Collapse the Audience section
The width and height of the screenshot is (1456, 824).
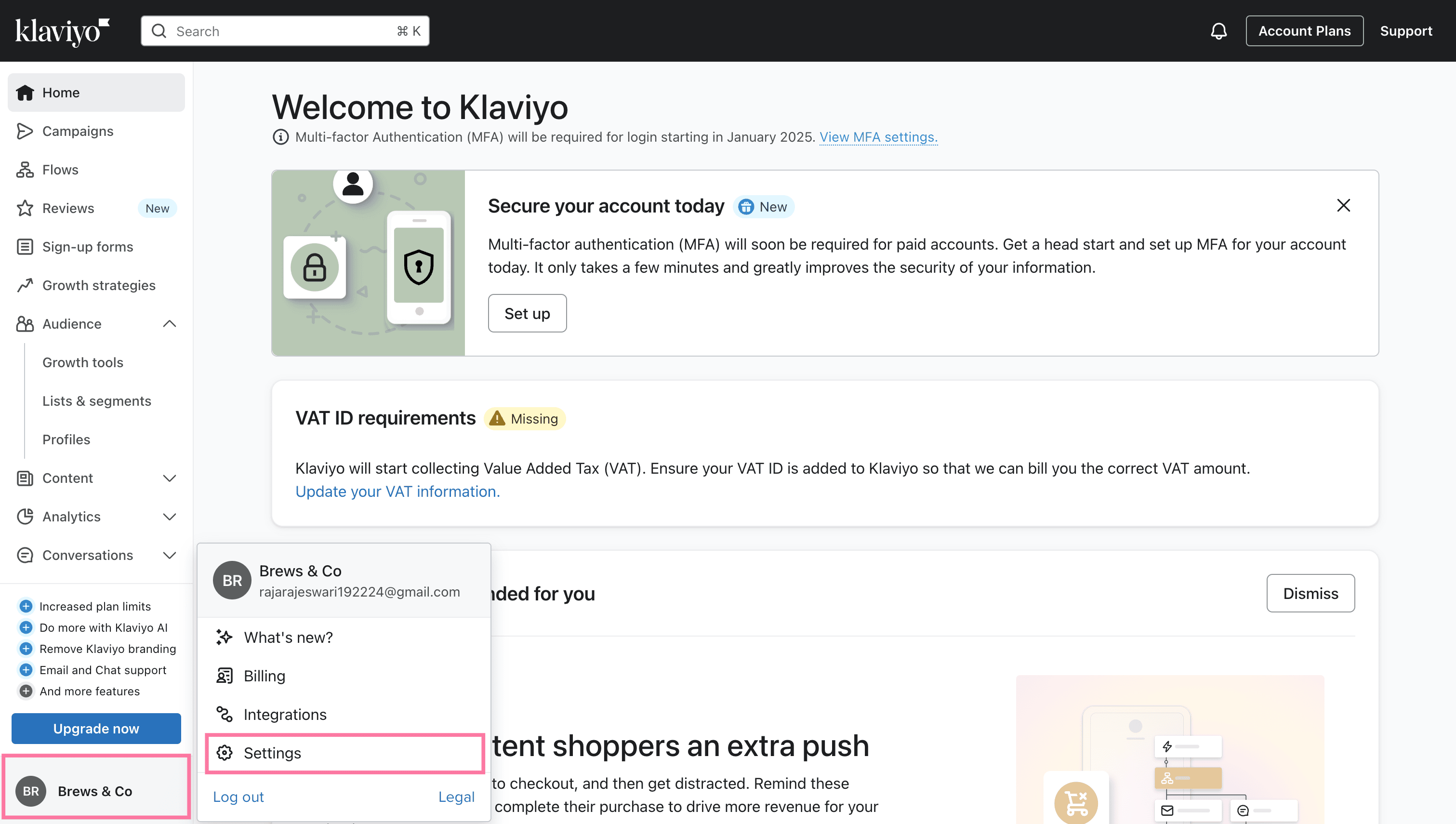coord(170,323)
